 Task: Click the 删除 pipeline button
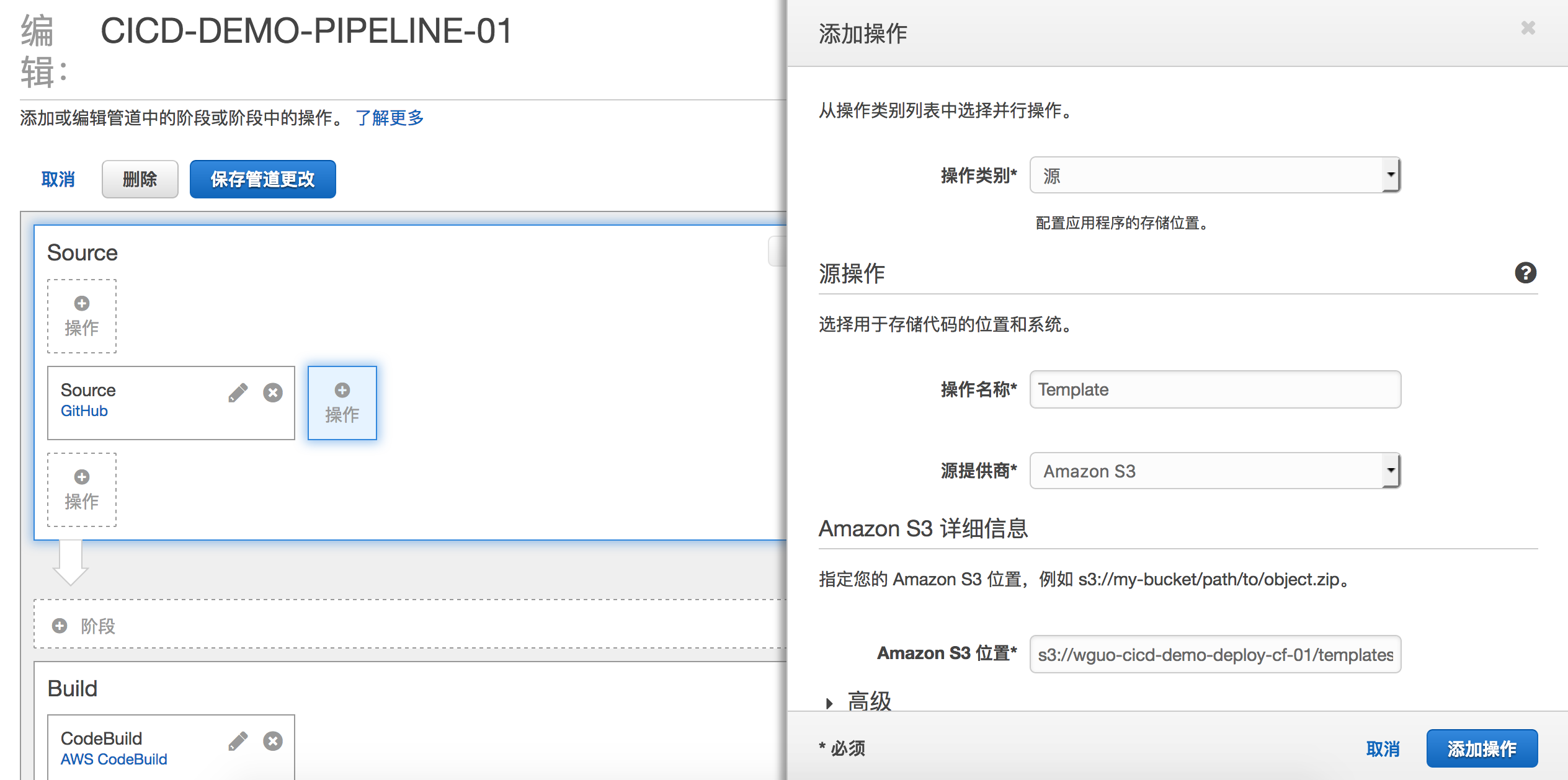point(140,179)
